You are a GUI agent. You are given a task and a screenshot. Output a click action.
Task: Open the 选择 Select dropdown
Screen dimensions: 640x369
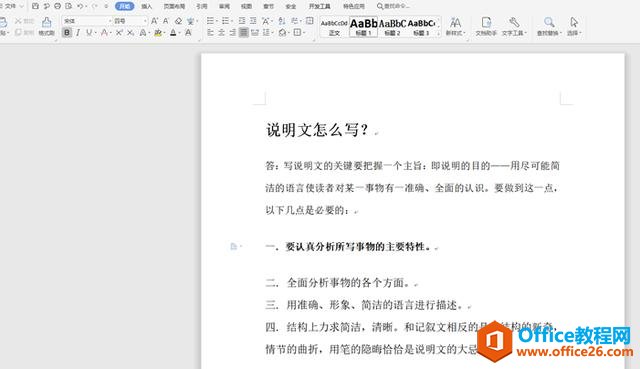pos(574,27)
